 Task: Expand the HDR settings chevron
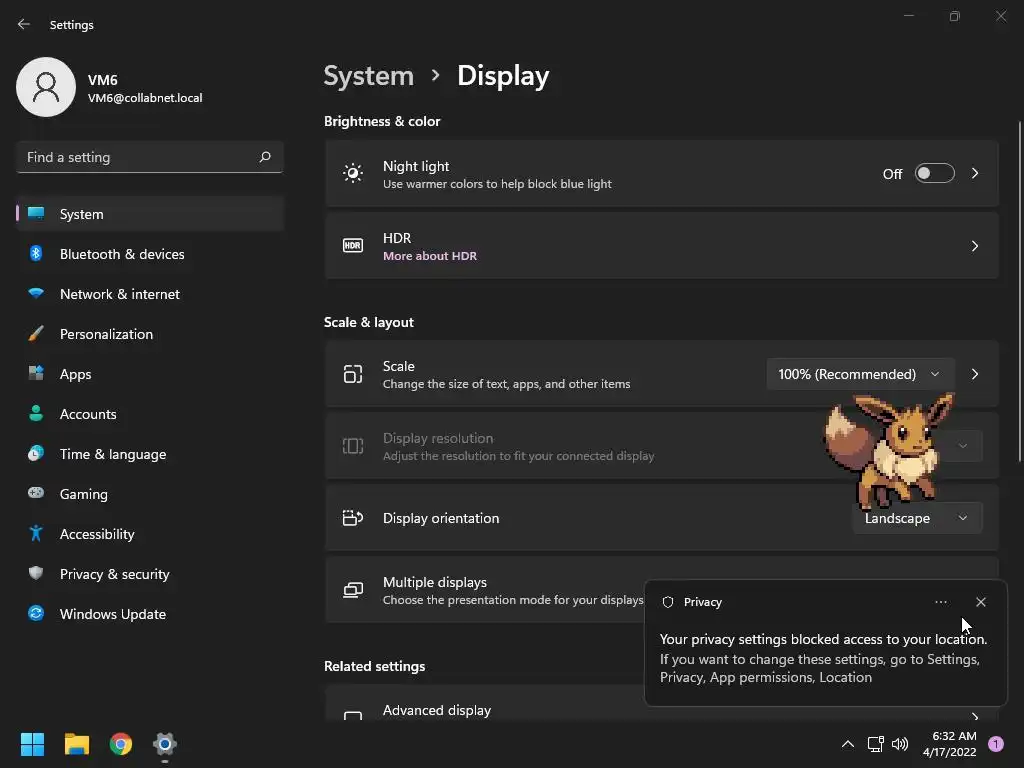click(x=975, y=246)
